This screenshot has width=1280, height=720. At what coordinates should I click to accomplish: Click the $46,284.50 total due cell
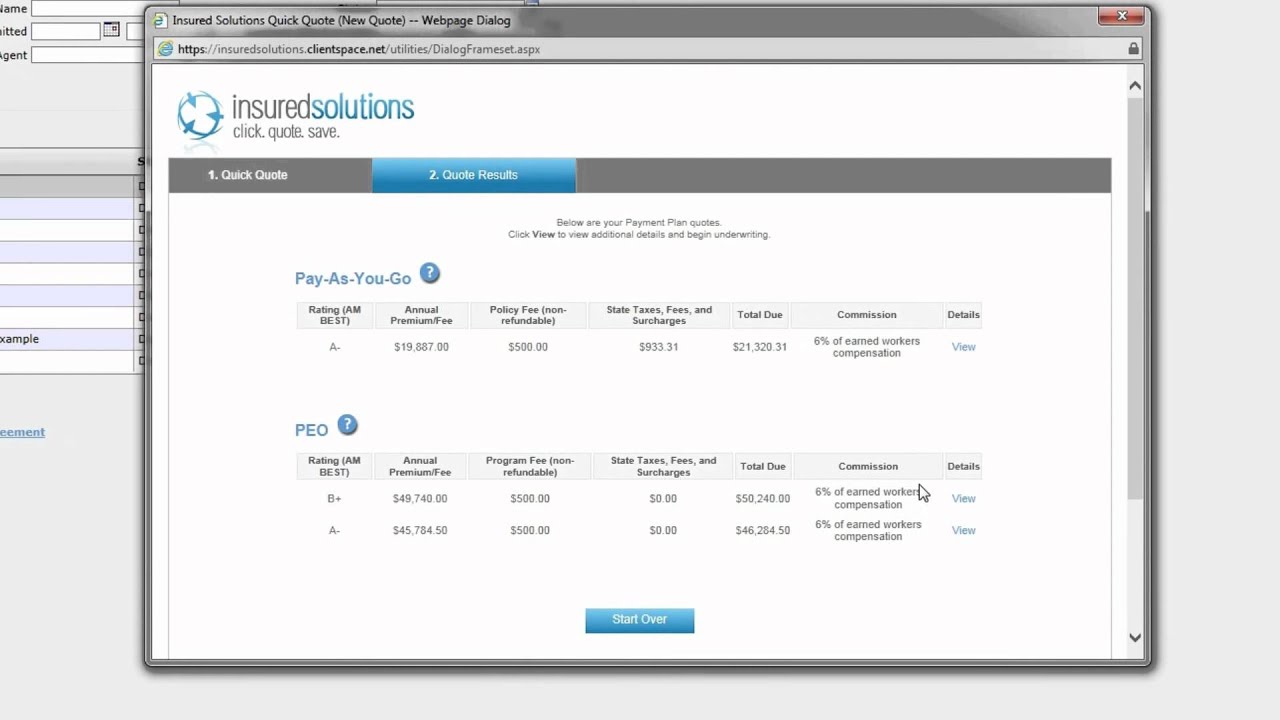coord(763,530)
